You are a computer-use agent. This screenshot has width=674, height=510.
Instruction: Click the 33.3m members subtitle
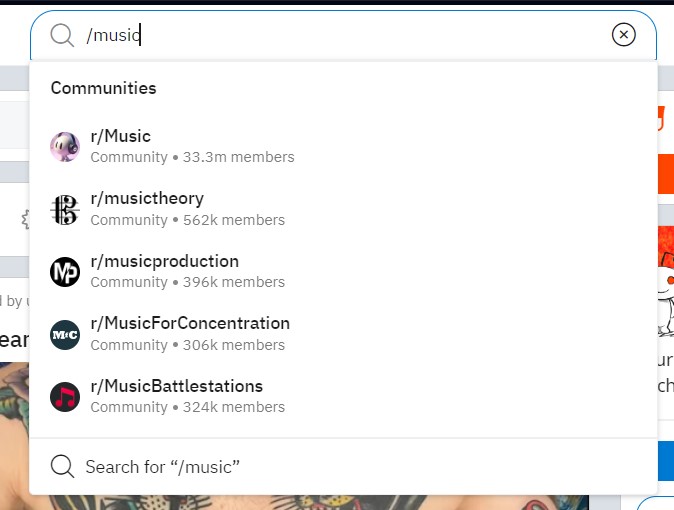click(239, 157)
